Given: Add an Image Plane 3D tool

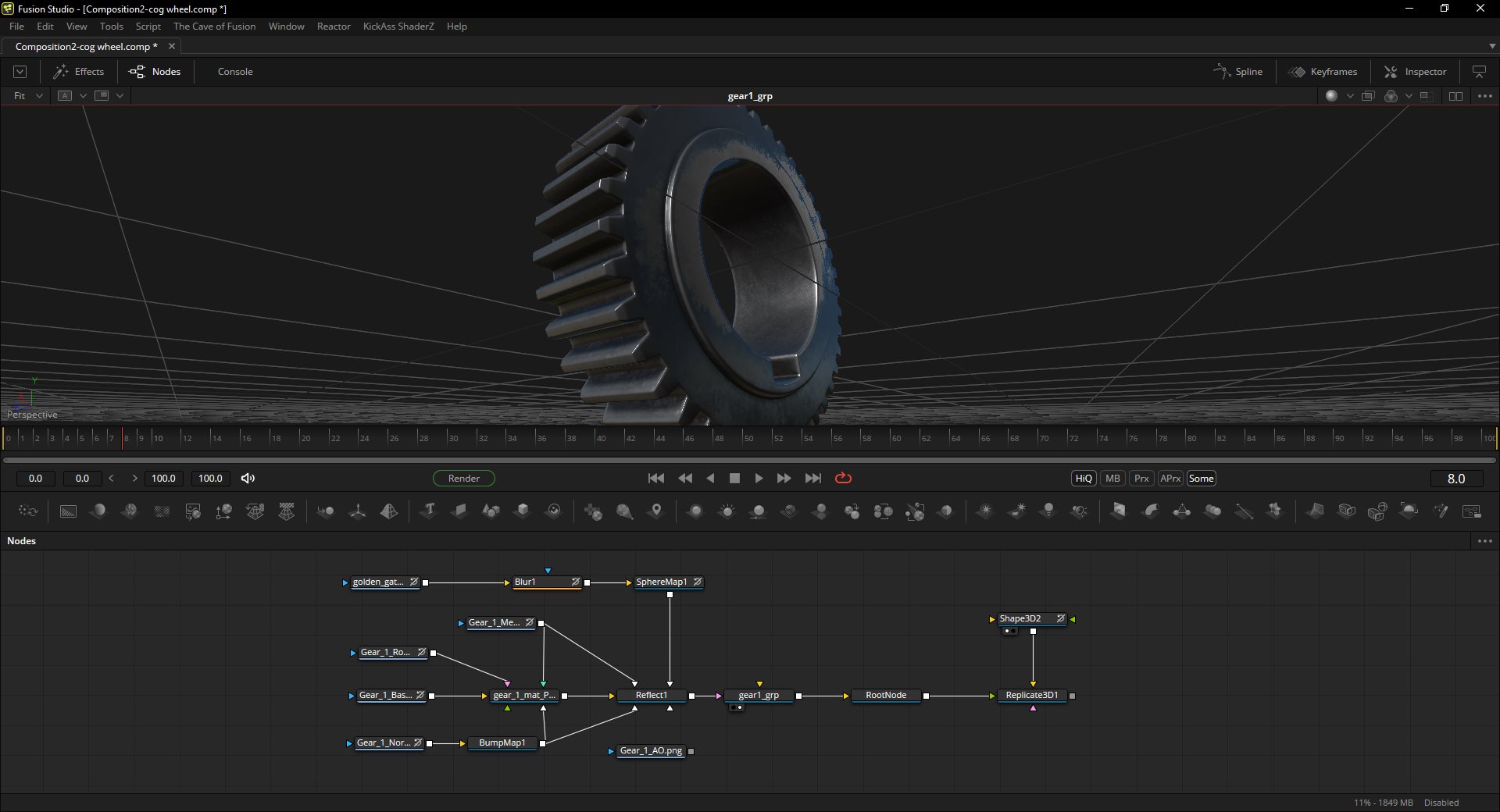Looking at the screenshot, I should (x=459, y=511).
